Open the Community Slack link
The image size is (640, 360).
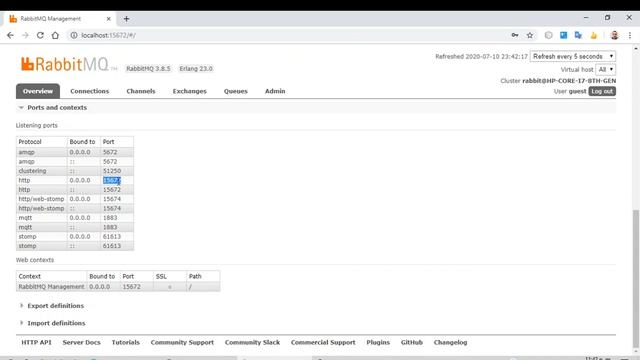252,342
